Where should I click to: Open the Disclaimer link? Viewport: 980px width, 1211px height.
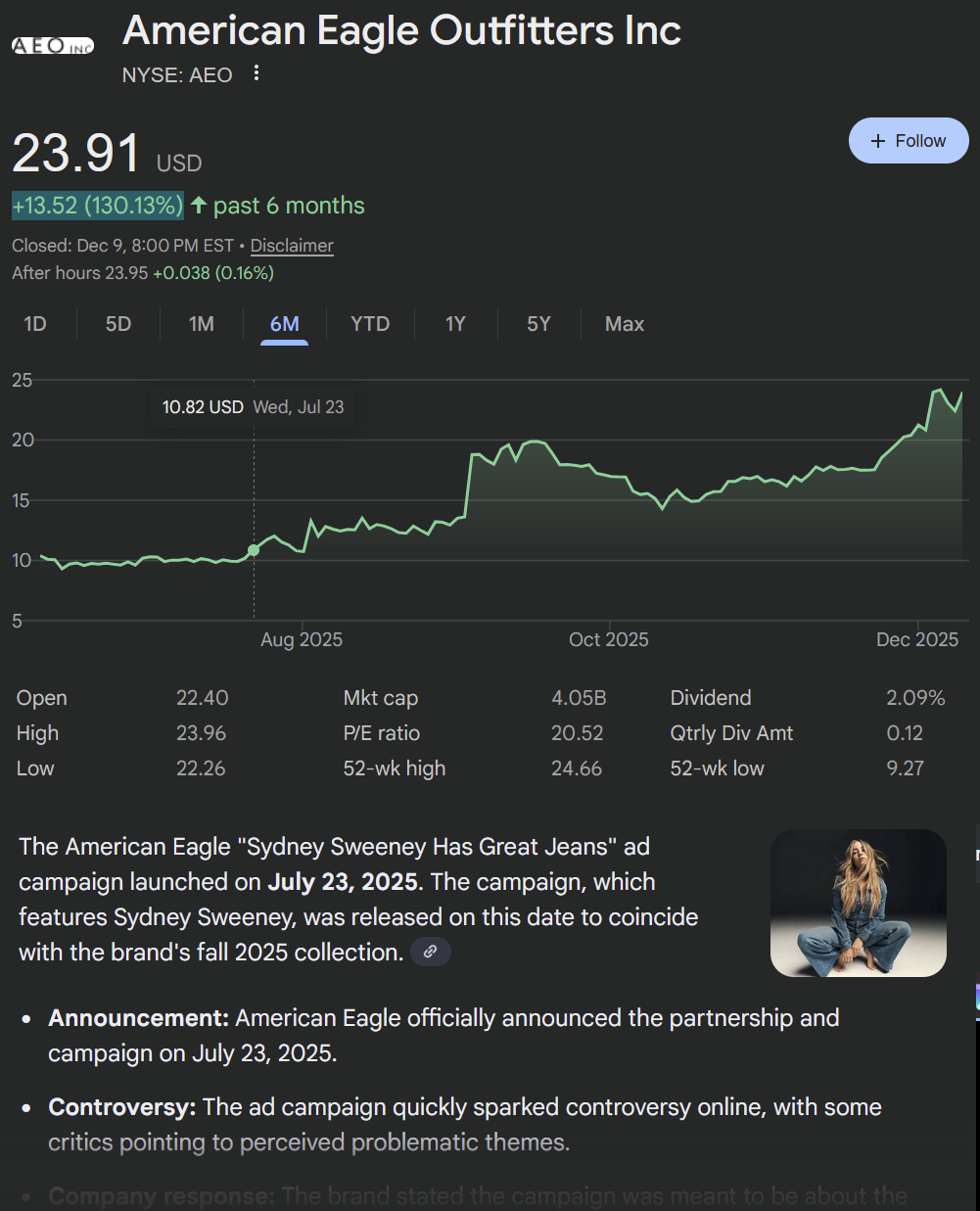point(292,246)
